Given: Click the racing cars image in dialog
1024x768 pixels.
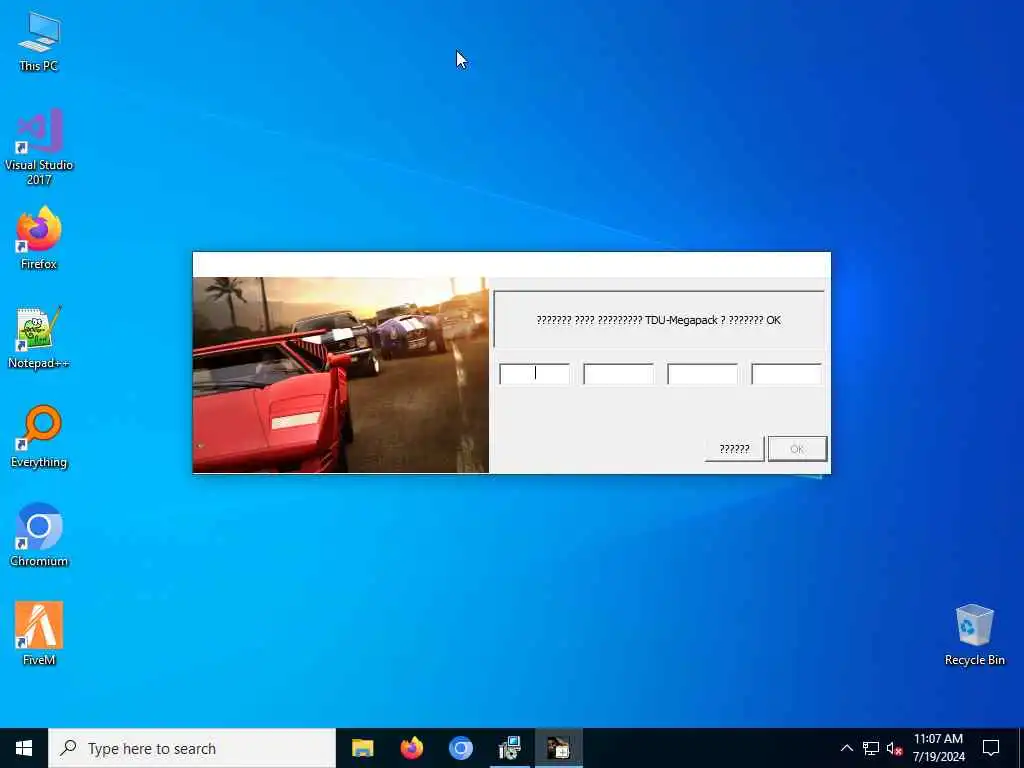Looking at the screenshot, I should [x=340, y=375].
